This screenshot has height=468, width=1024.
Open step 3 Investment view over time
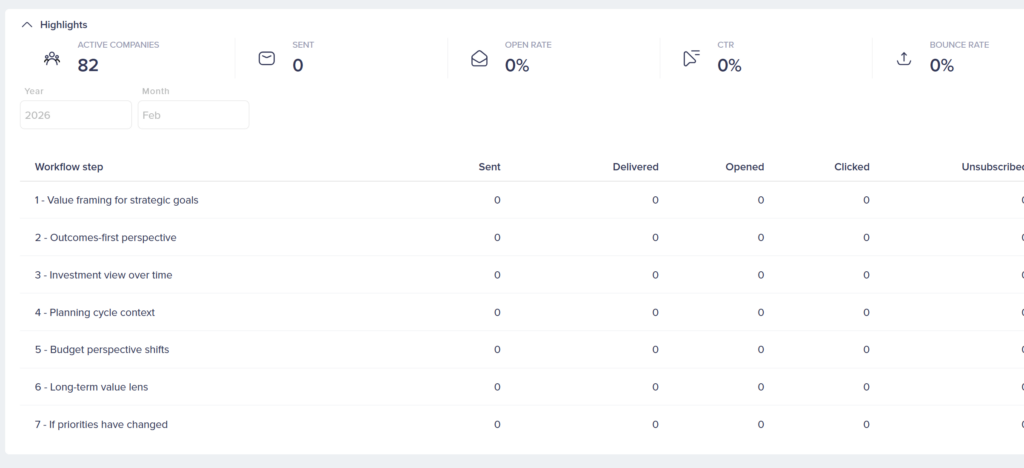point(103,275)
